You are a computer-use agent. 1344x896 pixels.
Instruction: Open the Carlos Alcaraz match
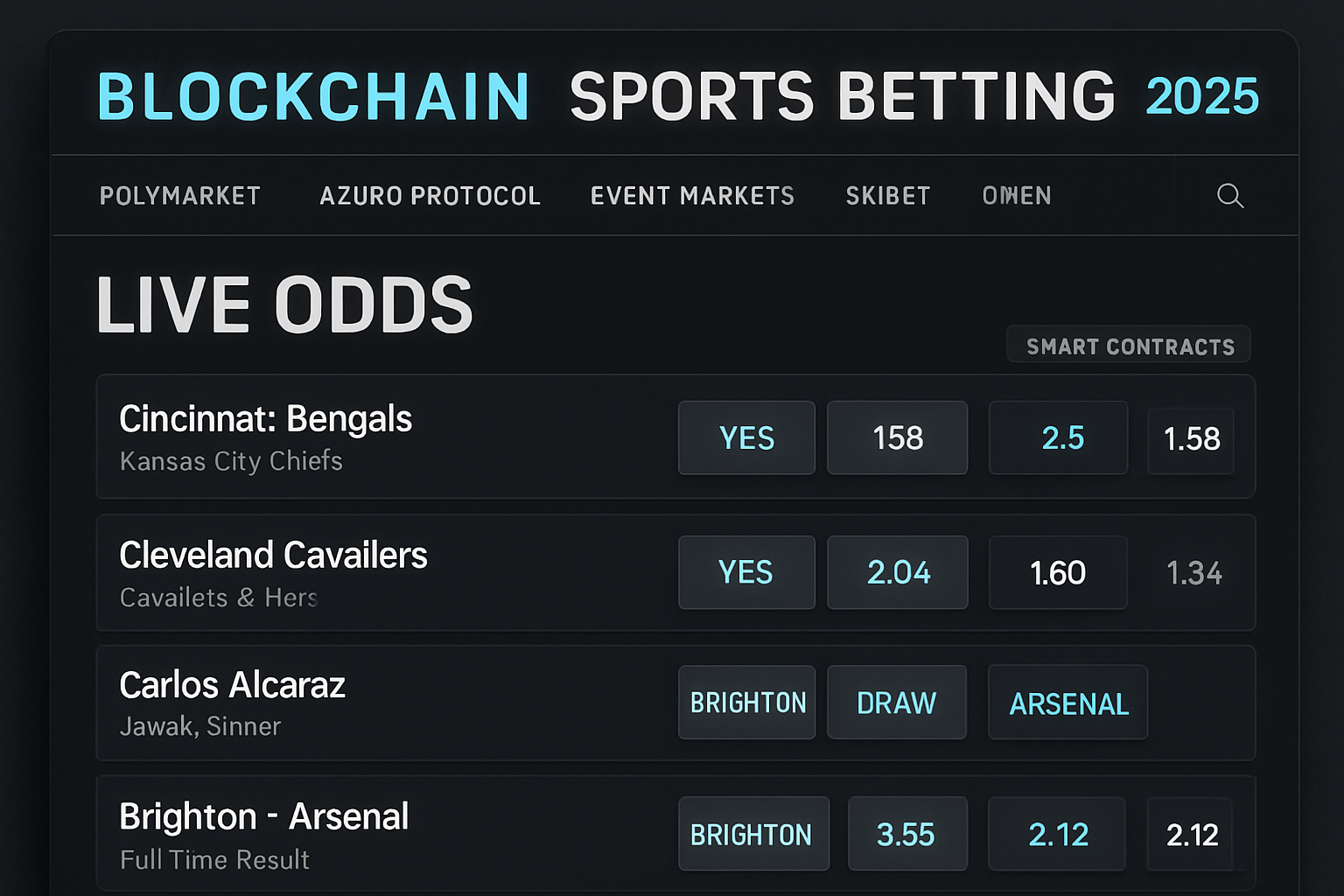point(233,685)
